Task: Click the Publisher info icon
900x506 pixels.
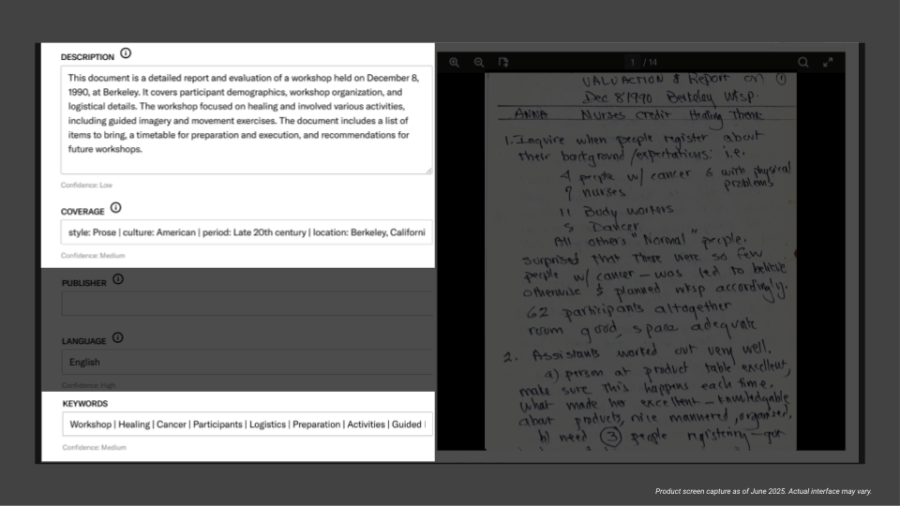Action: pyautogui.click(x=118, y=279)
